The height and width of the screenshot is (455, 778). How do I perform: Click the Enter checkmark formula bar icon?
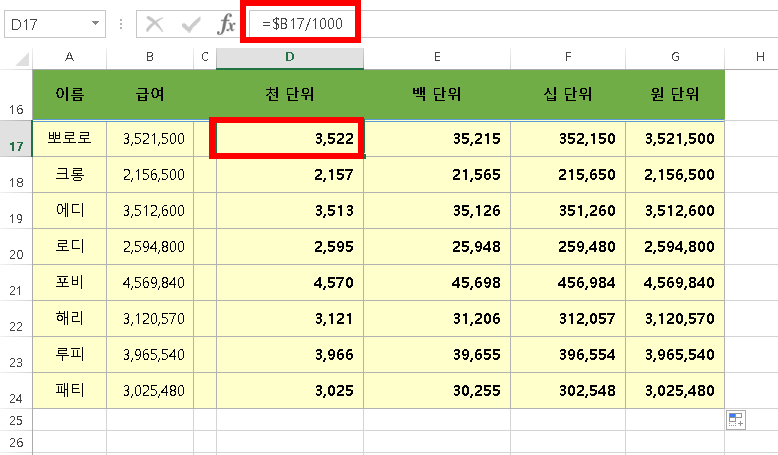(191, 24)
